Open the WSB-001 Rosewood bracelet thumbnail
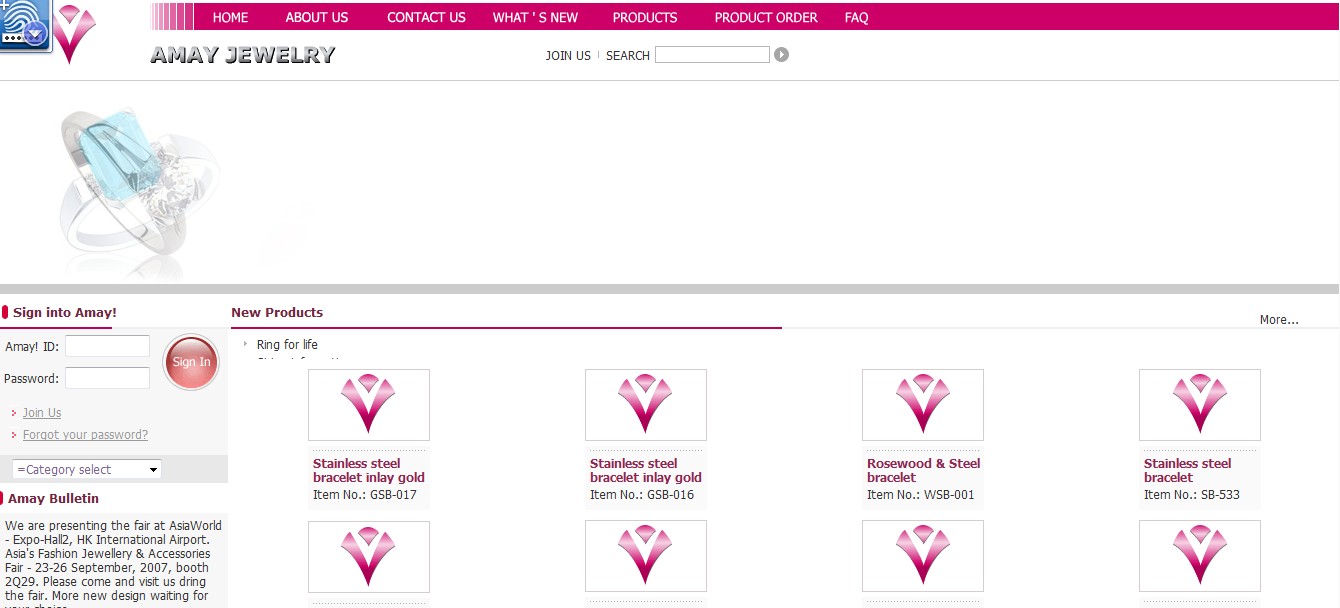 coord(923,405)
